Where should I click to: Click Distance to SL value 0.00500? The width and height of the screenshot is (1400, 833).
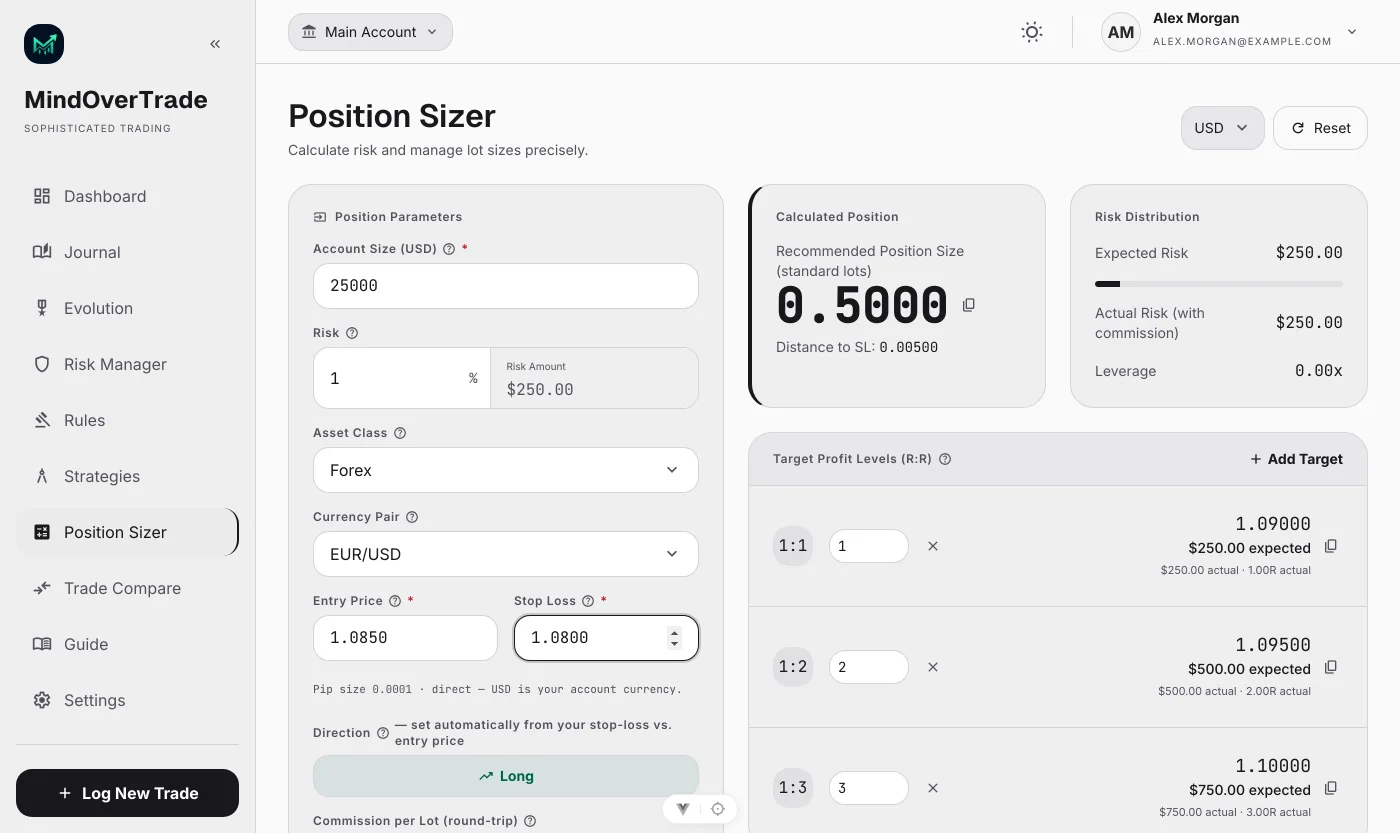click(x=908, y=347)
